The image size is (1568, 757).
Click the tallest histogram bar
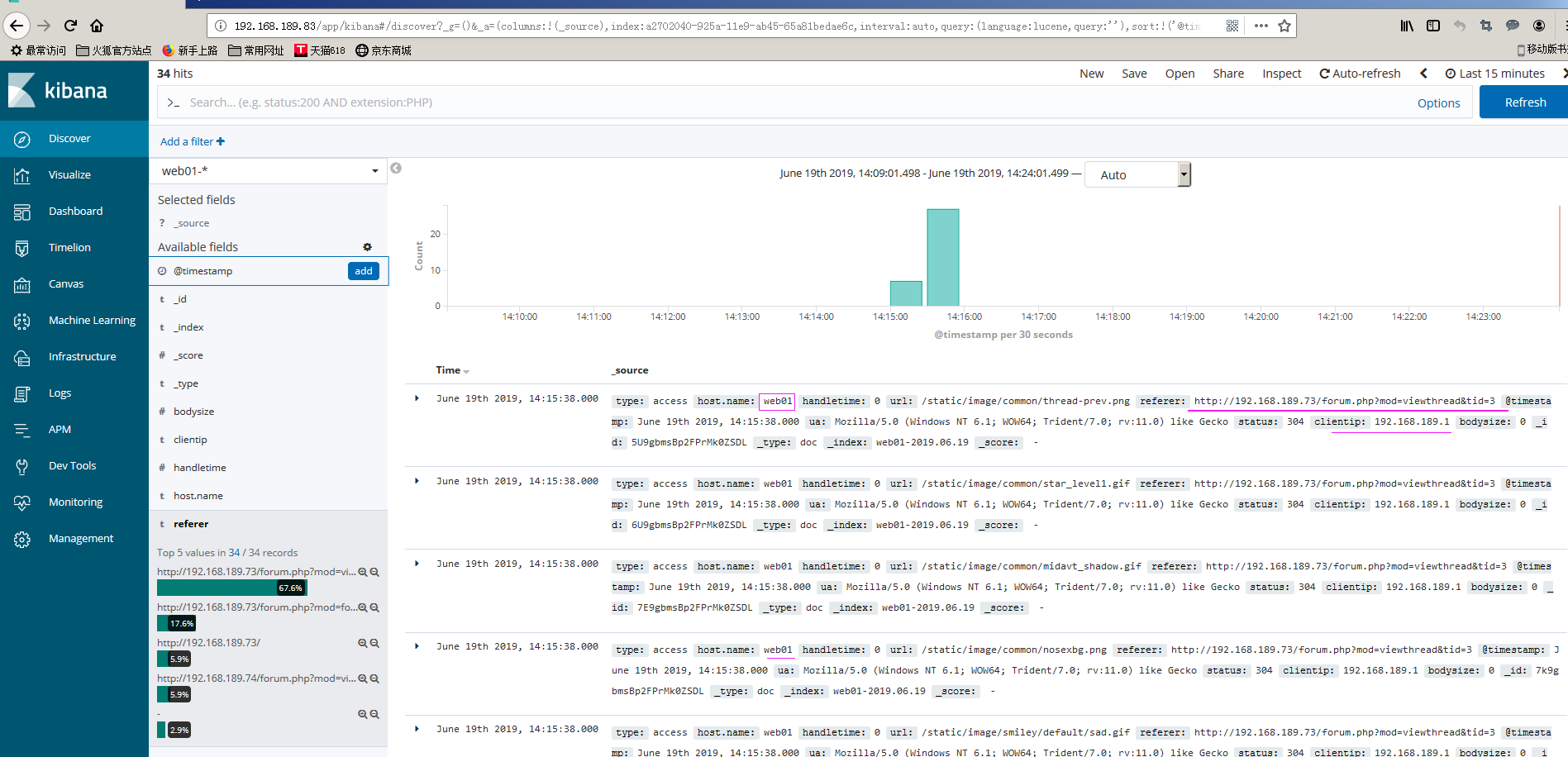pyautogui.click(x=942, y=257)
